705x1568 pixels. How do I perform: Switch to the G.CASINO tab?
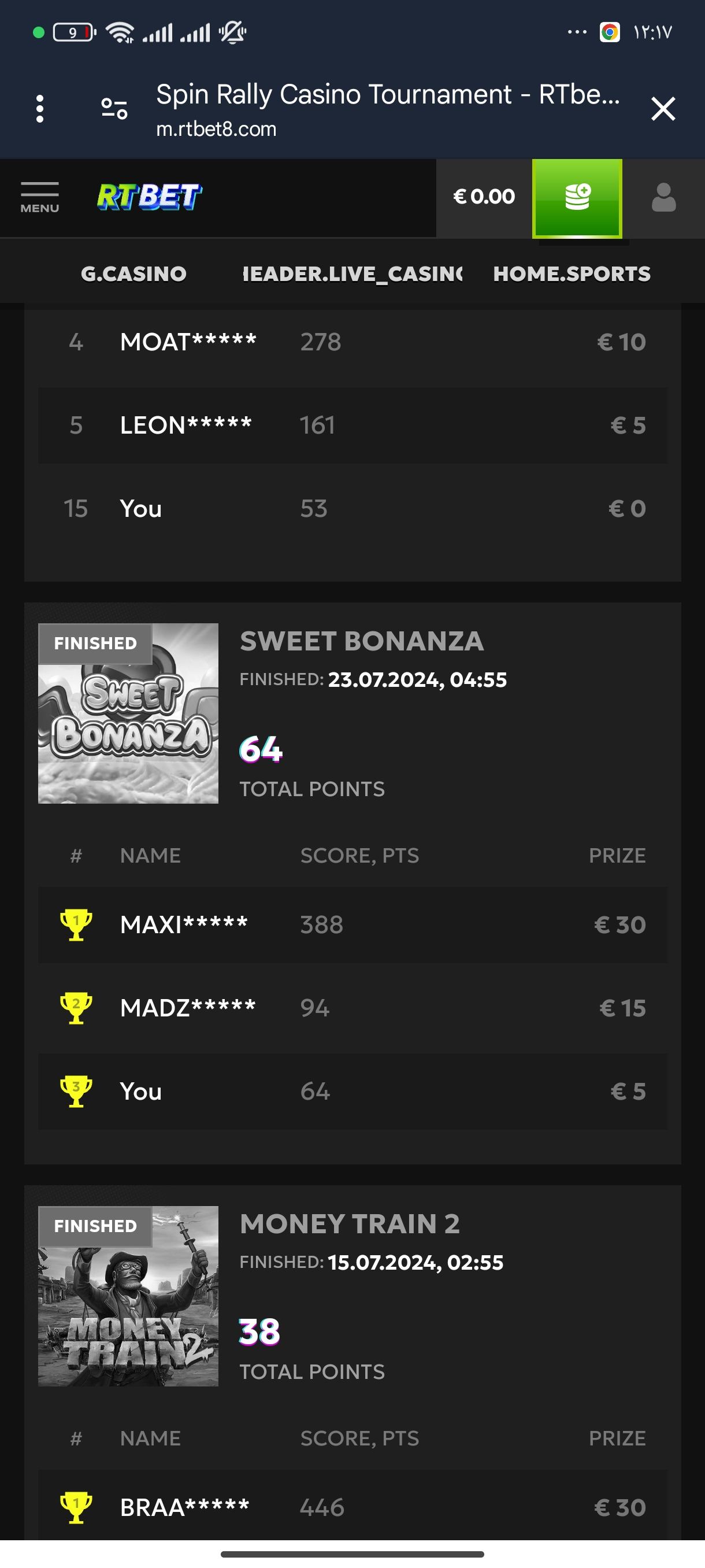[134, 274]
